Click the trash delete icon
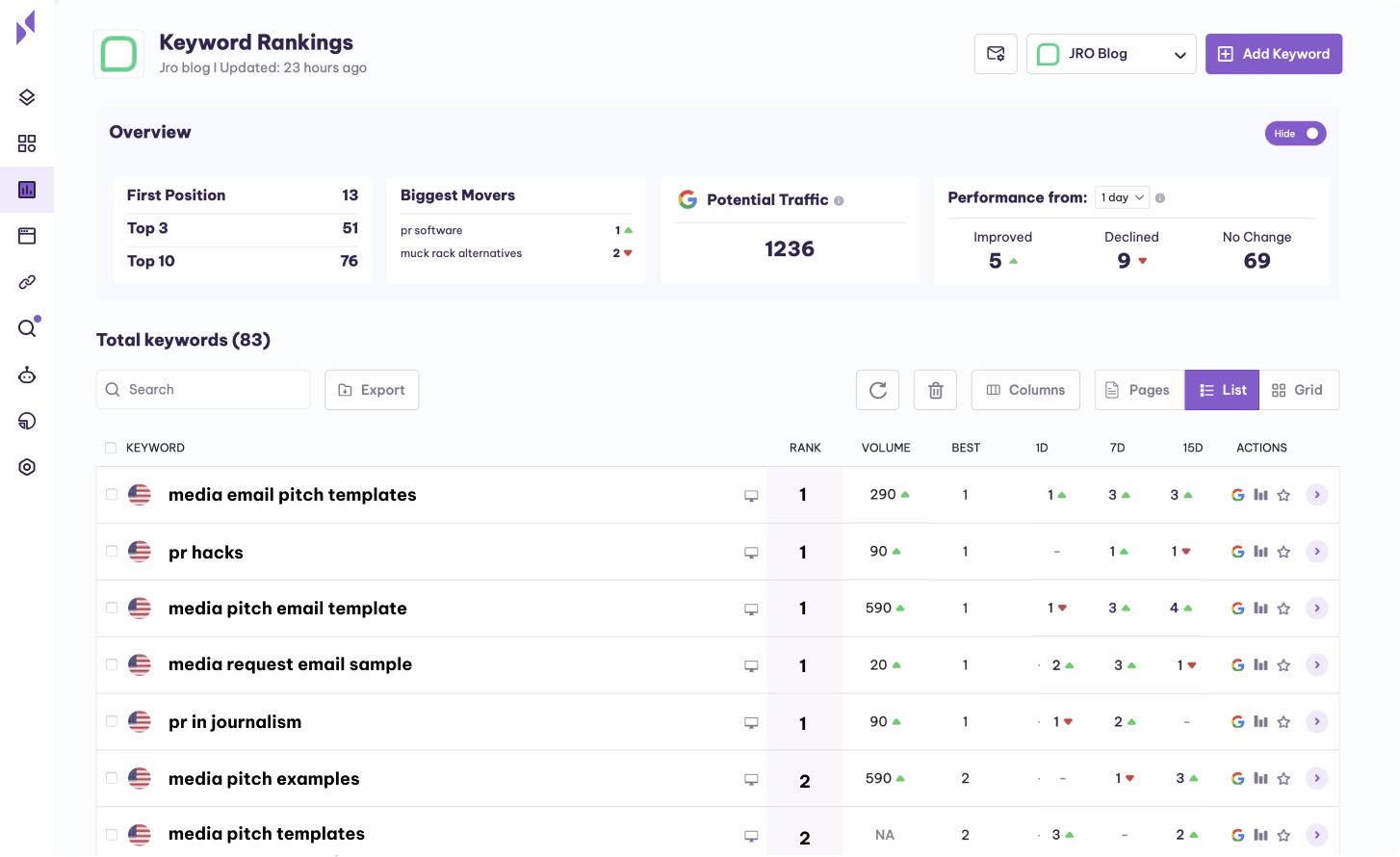Screen dimensions: 1400x857 tap(935, 390)
